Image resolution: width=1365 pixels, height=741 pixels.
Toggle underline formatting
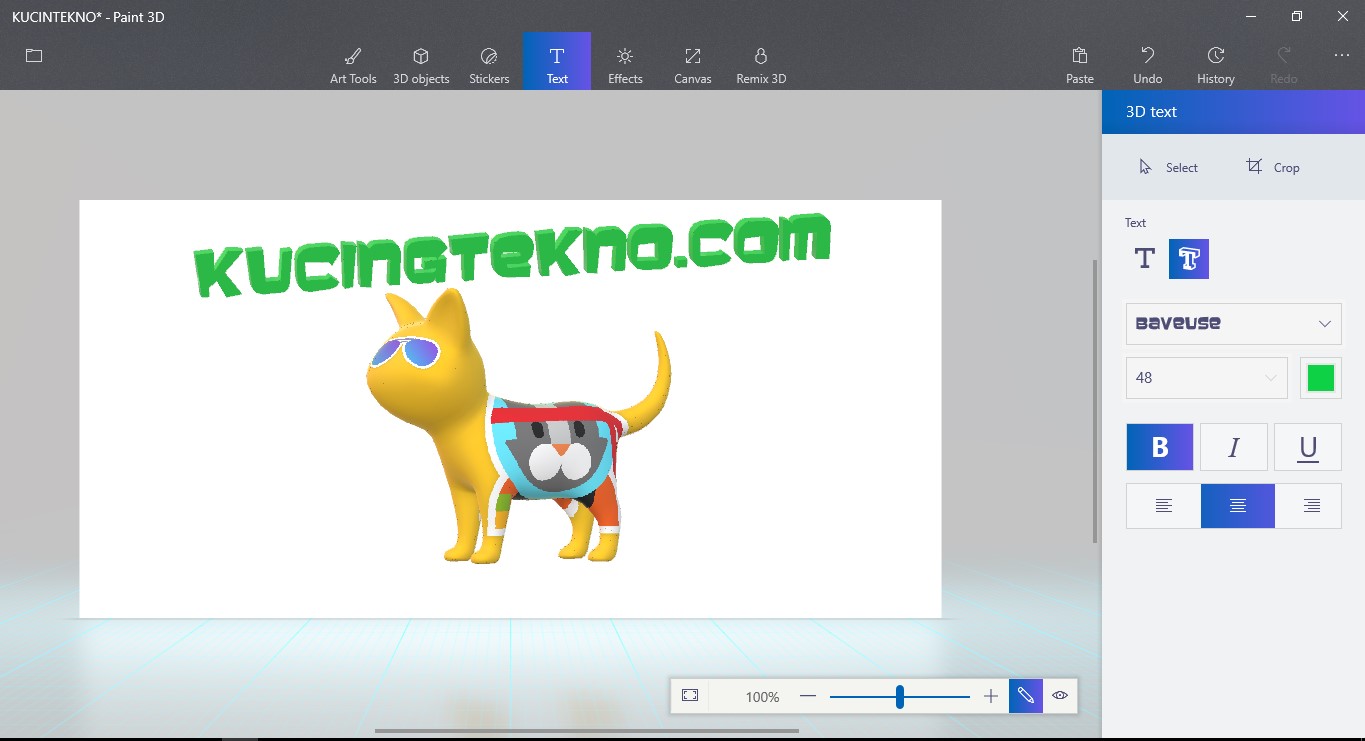click(x=1307, y=447)
